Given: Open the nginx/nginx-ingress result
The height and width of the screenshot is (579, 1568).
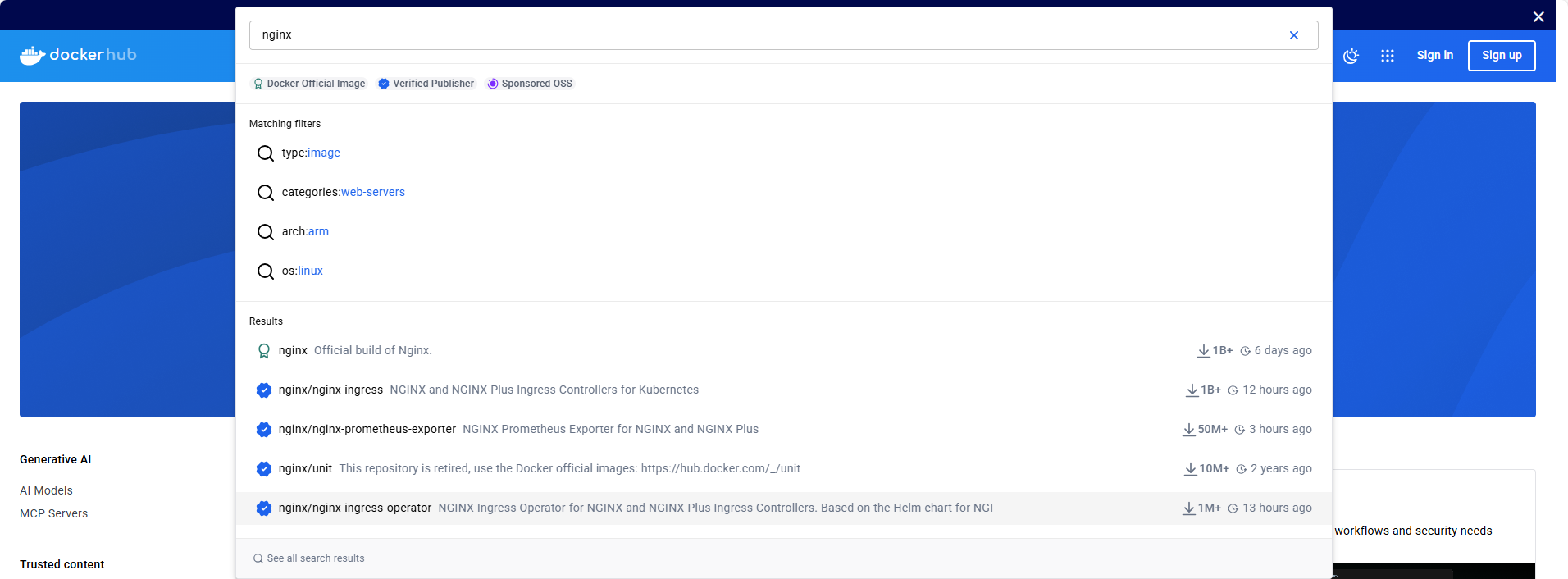Looking at the screenshot, I should 783,390.
